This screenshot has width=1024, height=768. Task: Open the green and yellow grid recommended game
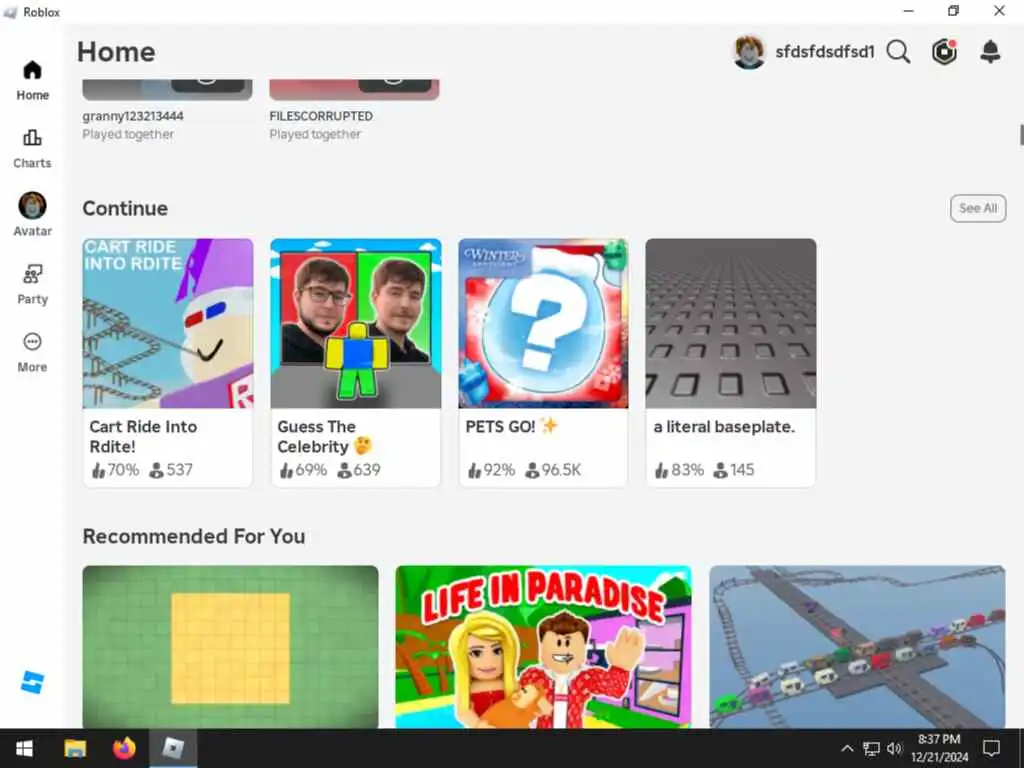tap(231, 647)
